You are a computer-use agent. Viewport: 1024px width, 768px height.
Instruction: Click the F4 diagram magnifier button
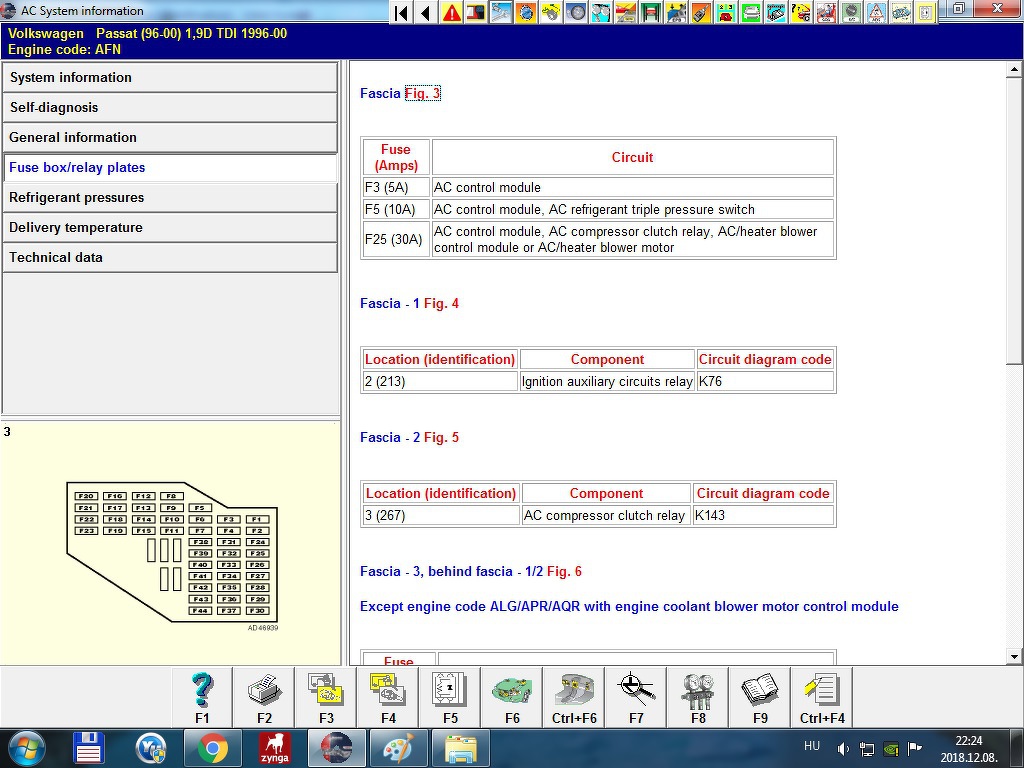click(x=388, y=697)
